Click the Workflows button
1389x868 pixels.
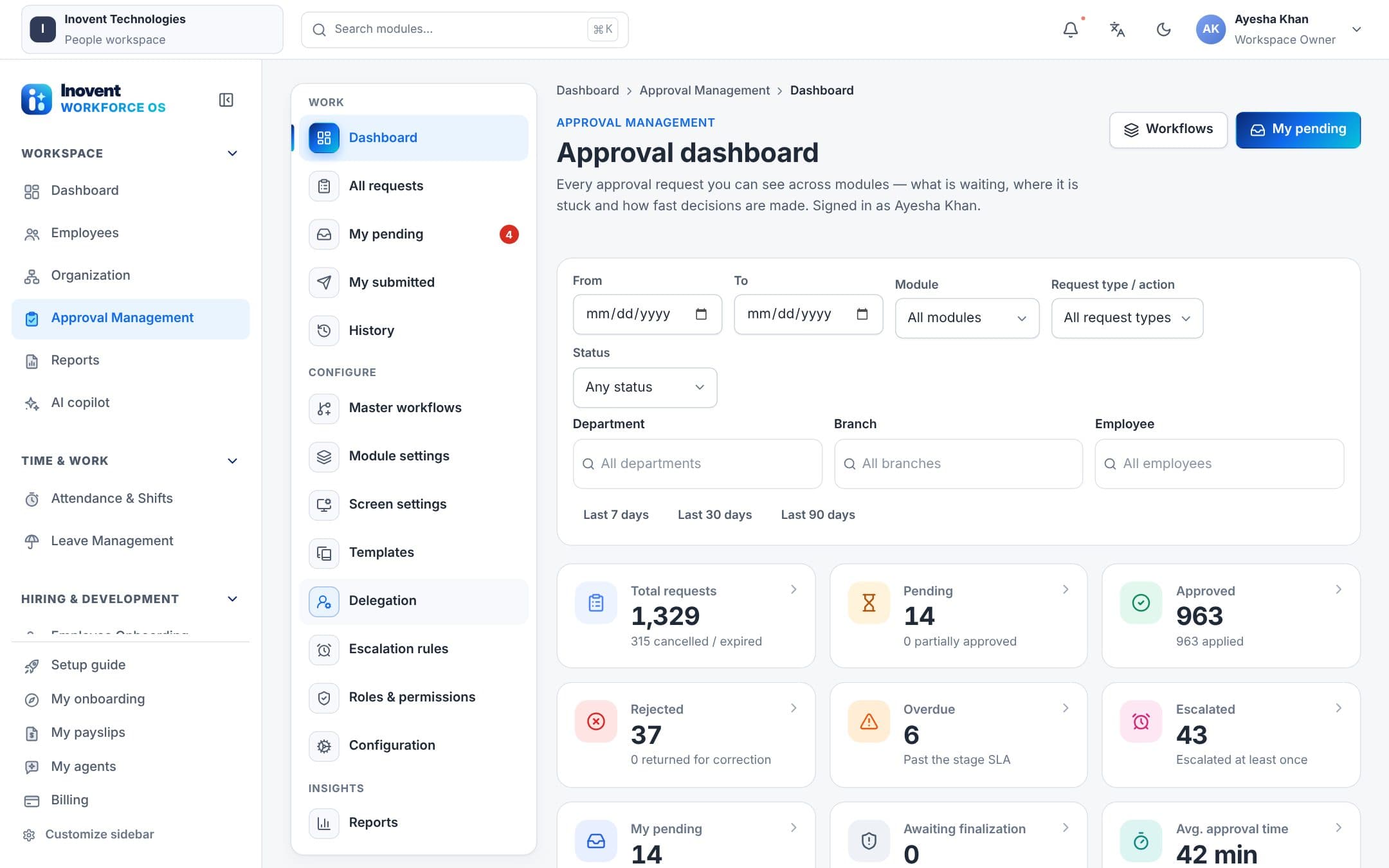pyautogui.click(x=1168, y=130)
